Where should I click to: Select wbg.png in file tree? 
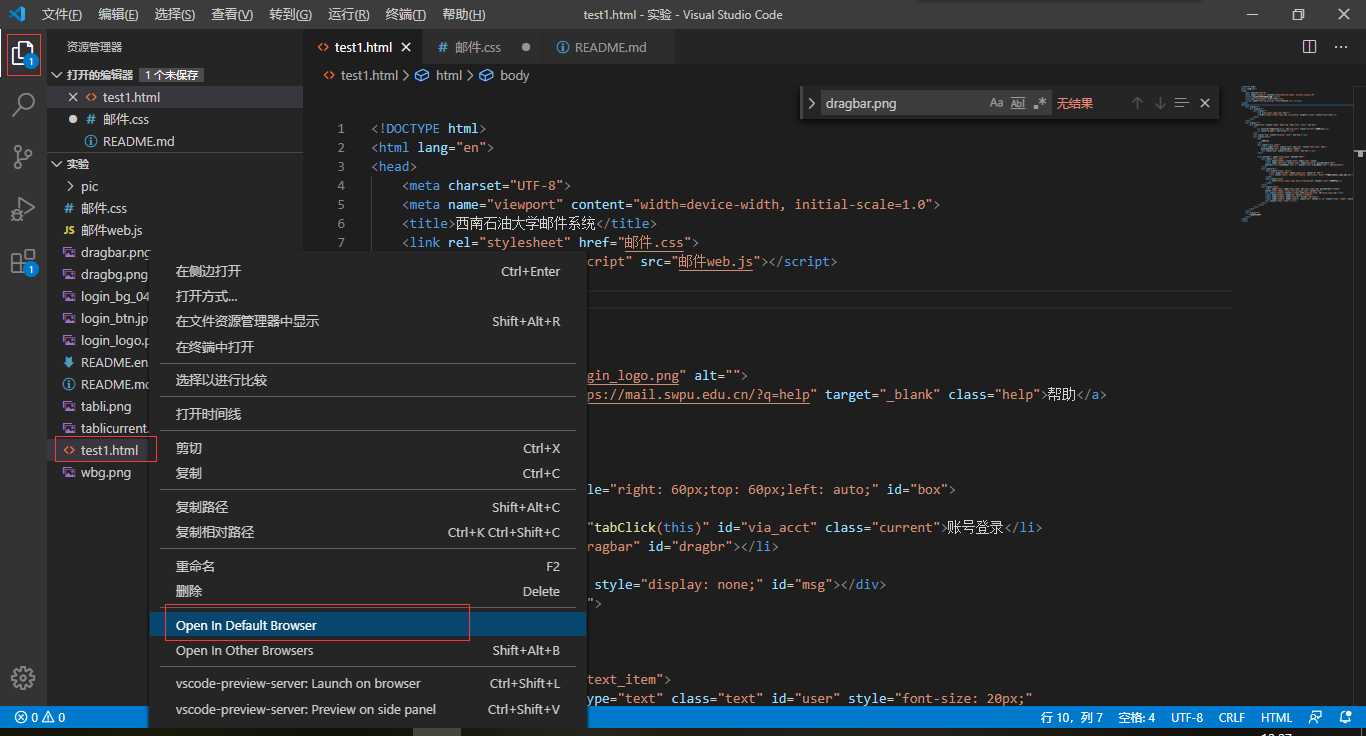pyautogui.click(x=106, y=472)
